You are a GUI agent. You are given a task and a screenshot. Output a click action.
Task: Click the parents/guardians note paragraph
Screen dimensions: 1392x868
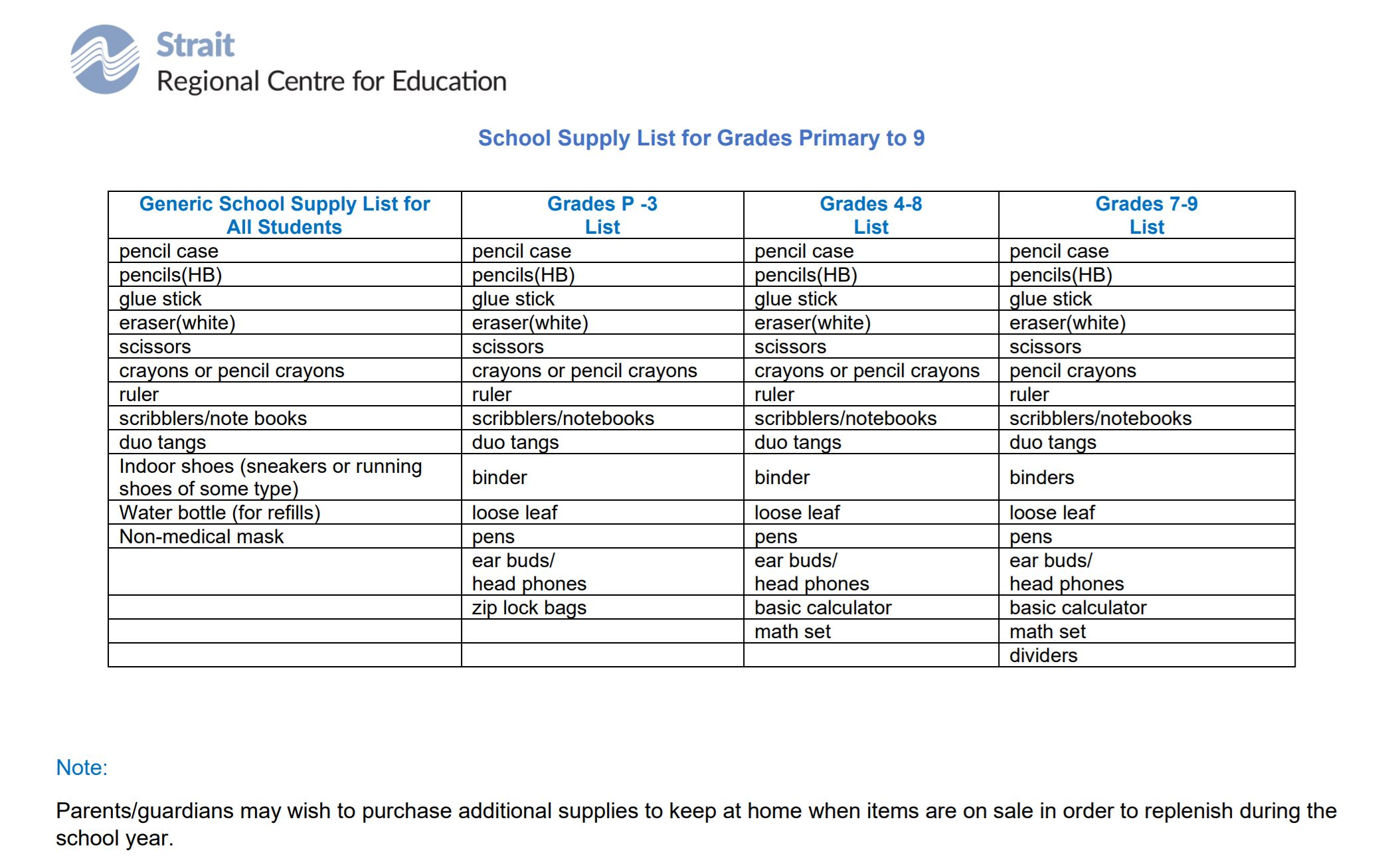click(x=695, y=824)
